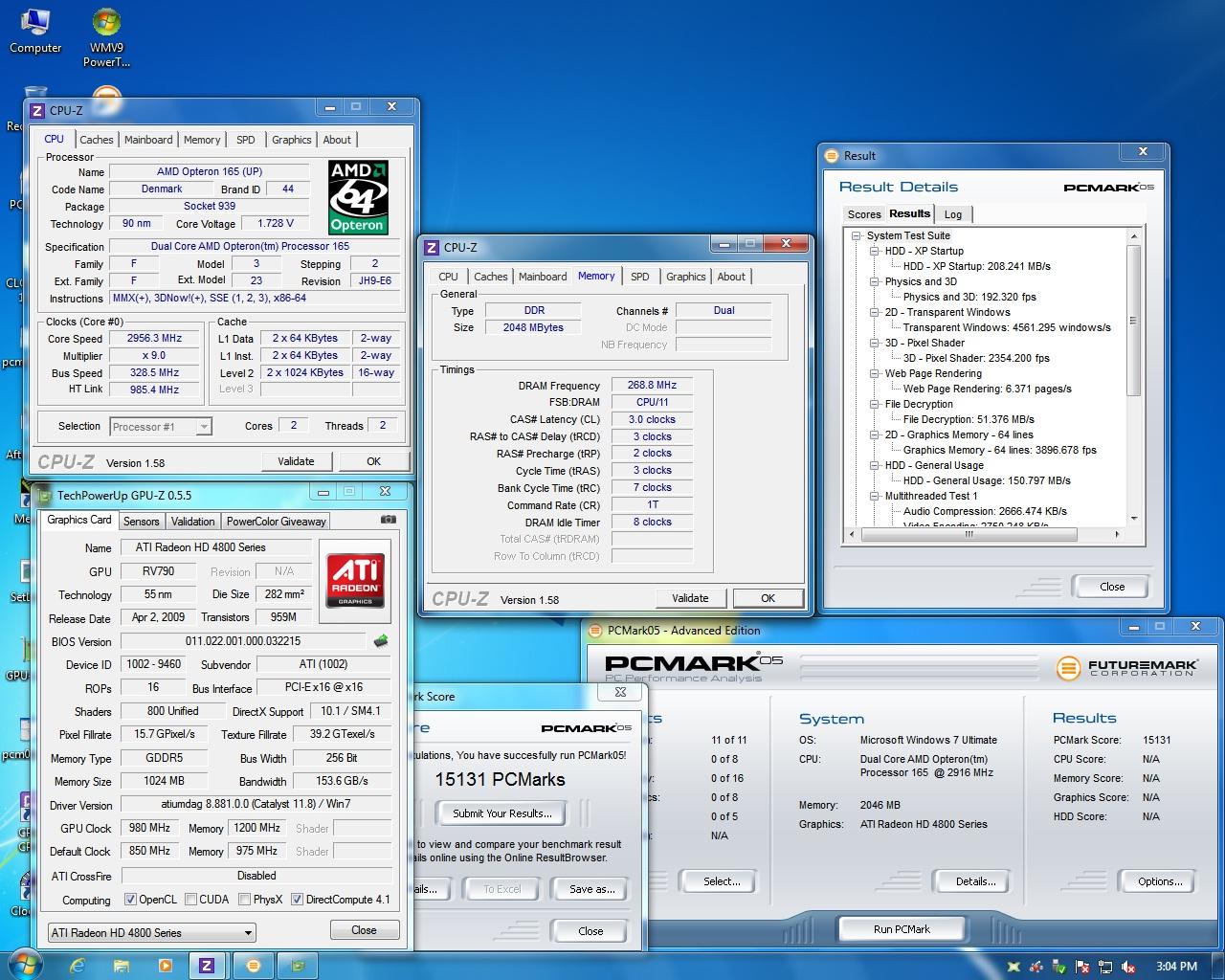Click OK in the CPU-Z Memory window
Viewport: 1225px width, 980px height.
(768, 598)
